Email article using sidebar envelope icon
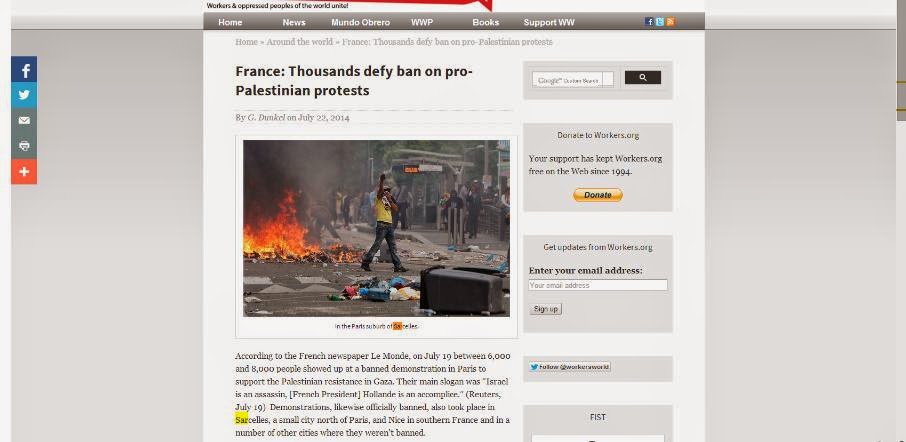This screenshot has height=442, width=906. pos(24,121)
